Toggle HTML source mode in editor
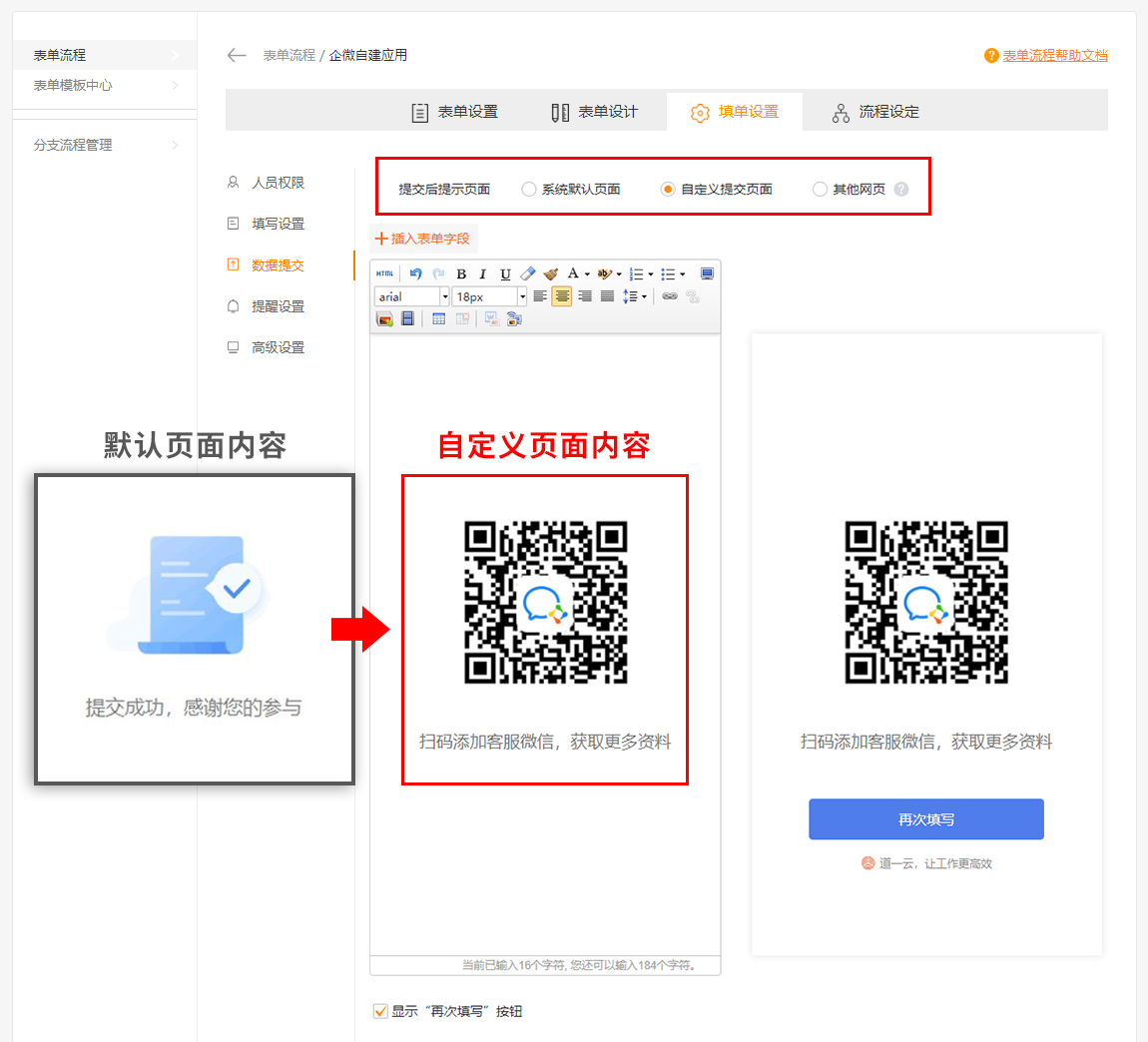Image resolution: width=1148 pixels, height=1042 pixels. coord(384,273)
